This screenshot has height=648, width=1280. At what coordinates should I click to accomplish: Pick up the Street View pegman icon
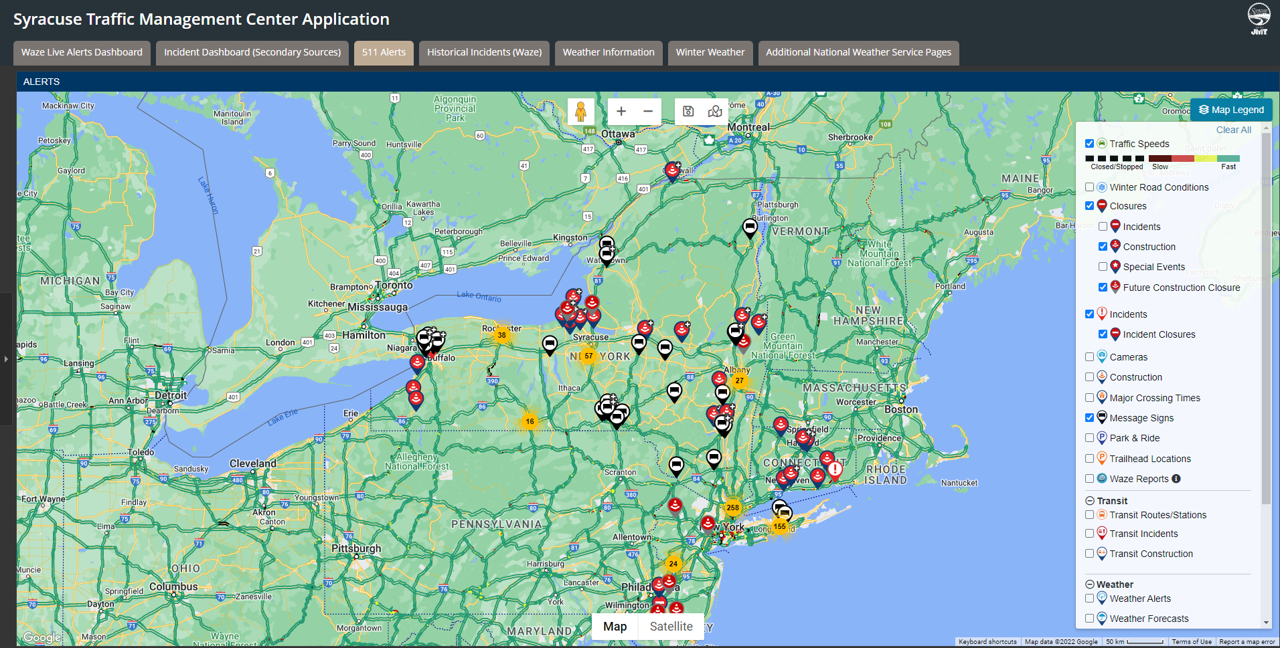581,111
